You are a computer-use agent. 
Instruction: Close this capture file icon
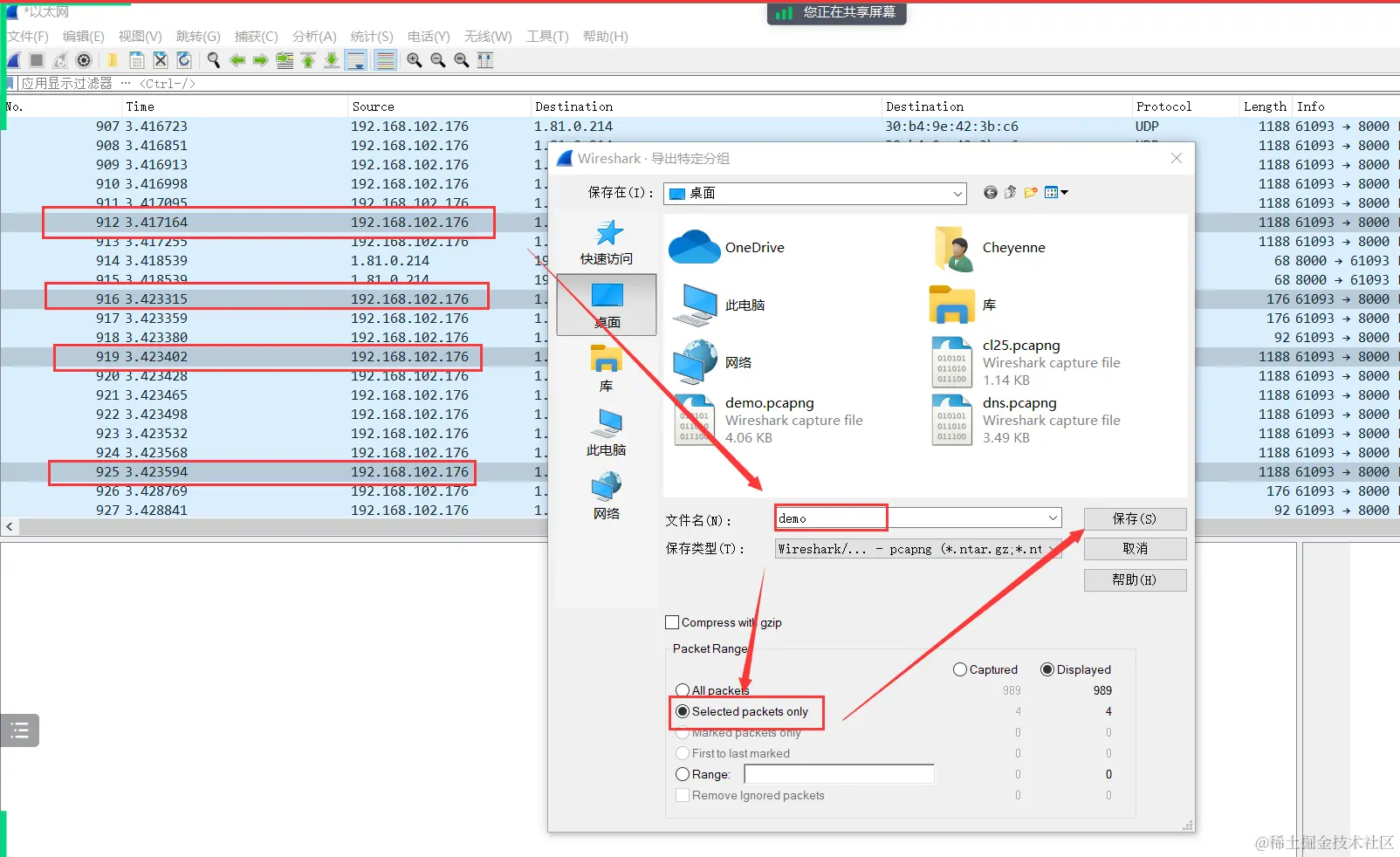160,60
